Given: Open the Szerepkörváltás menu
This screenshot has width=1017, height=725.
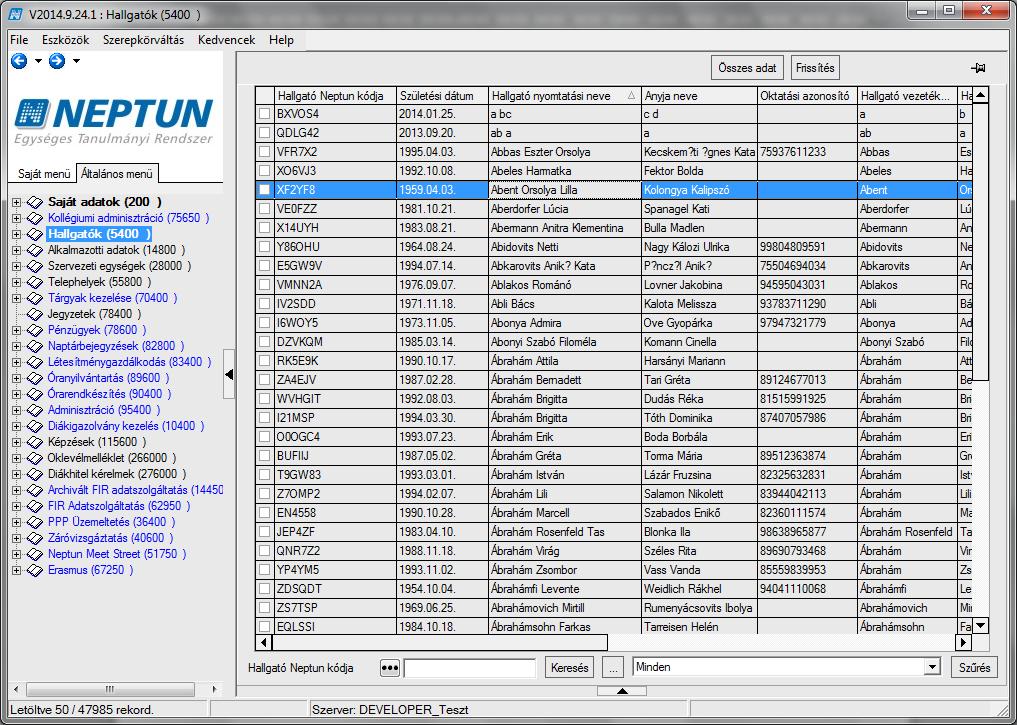Looking at the screenshot, I should (x=143, y=40).
